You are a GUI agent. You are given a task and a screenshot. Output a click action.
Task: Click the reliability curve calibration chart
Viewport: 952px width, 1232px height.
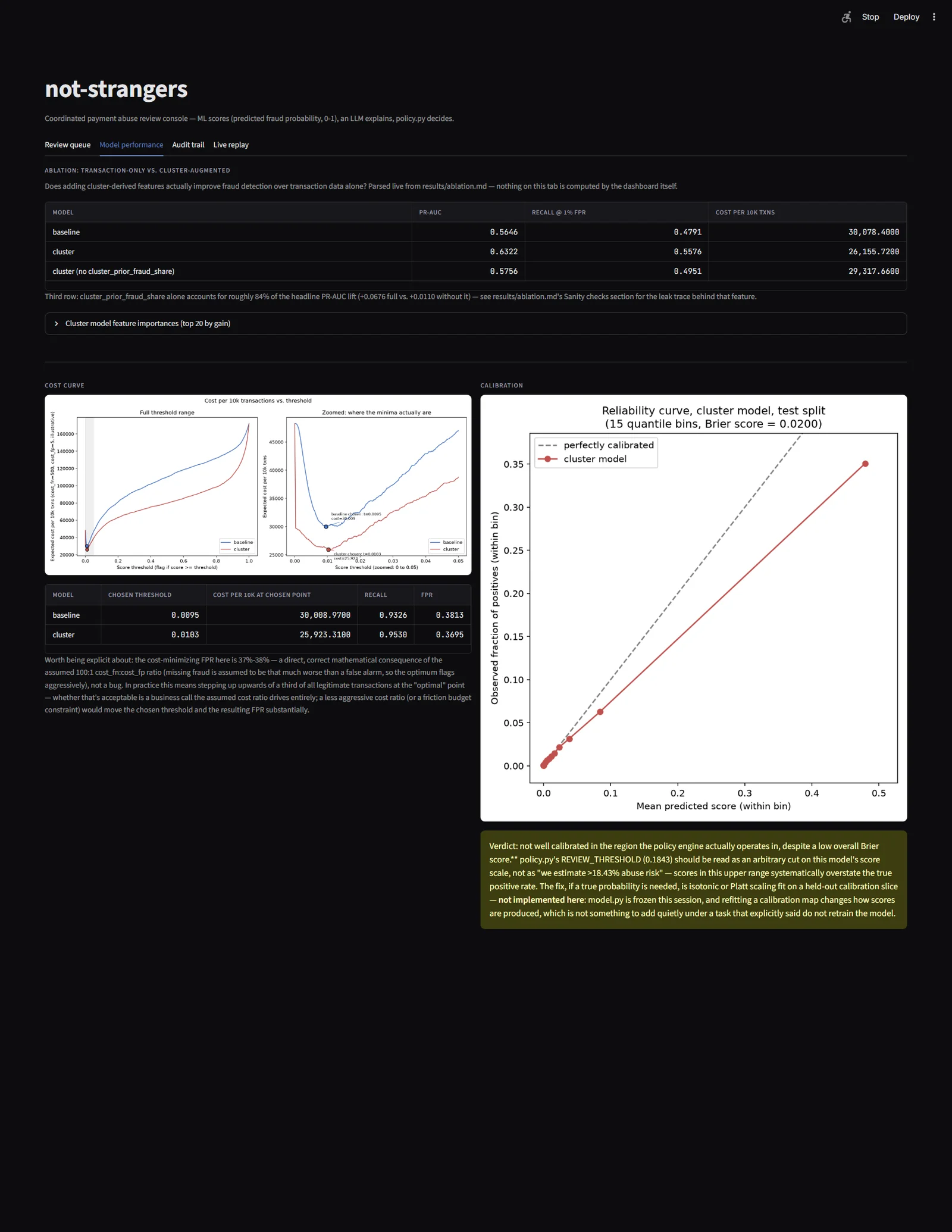693,608
